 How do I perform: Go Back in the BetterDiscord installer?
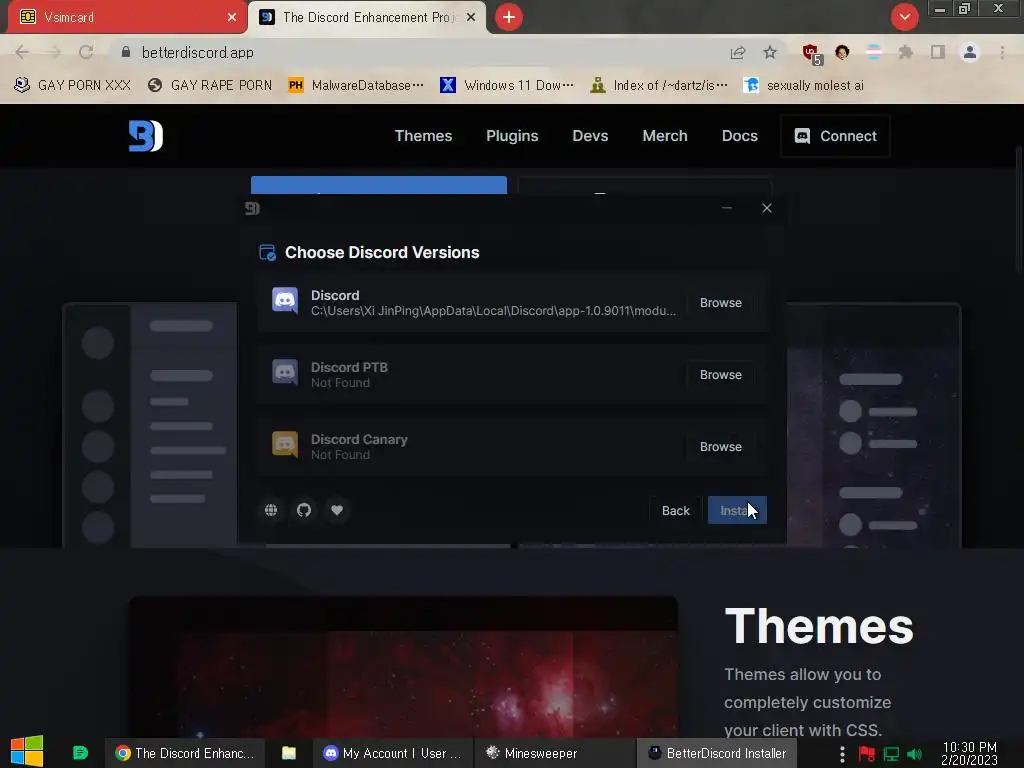[675, 511]
